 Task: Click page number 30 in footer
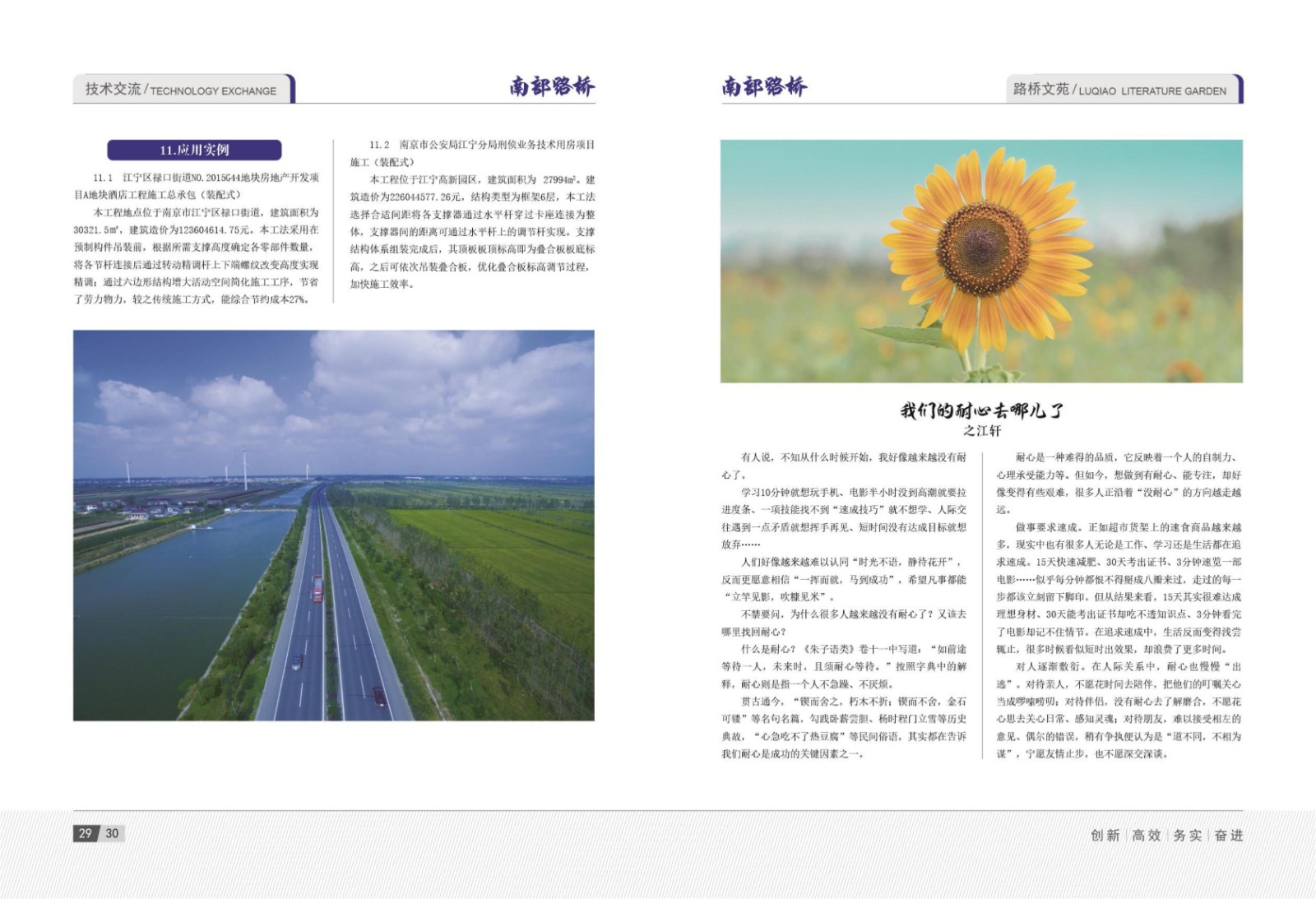tap(112, 833)
